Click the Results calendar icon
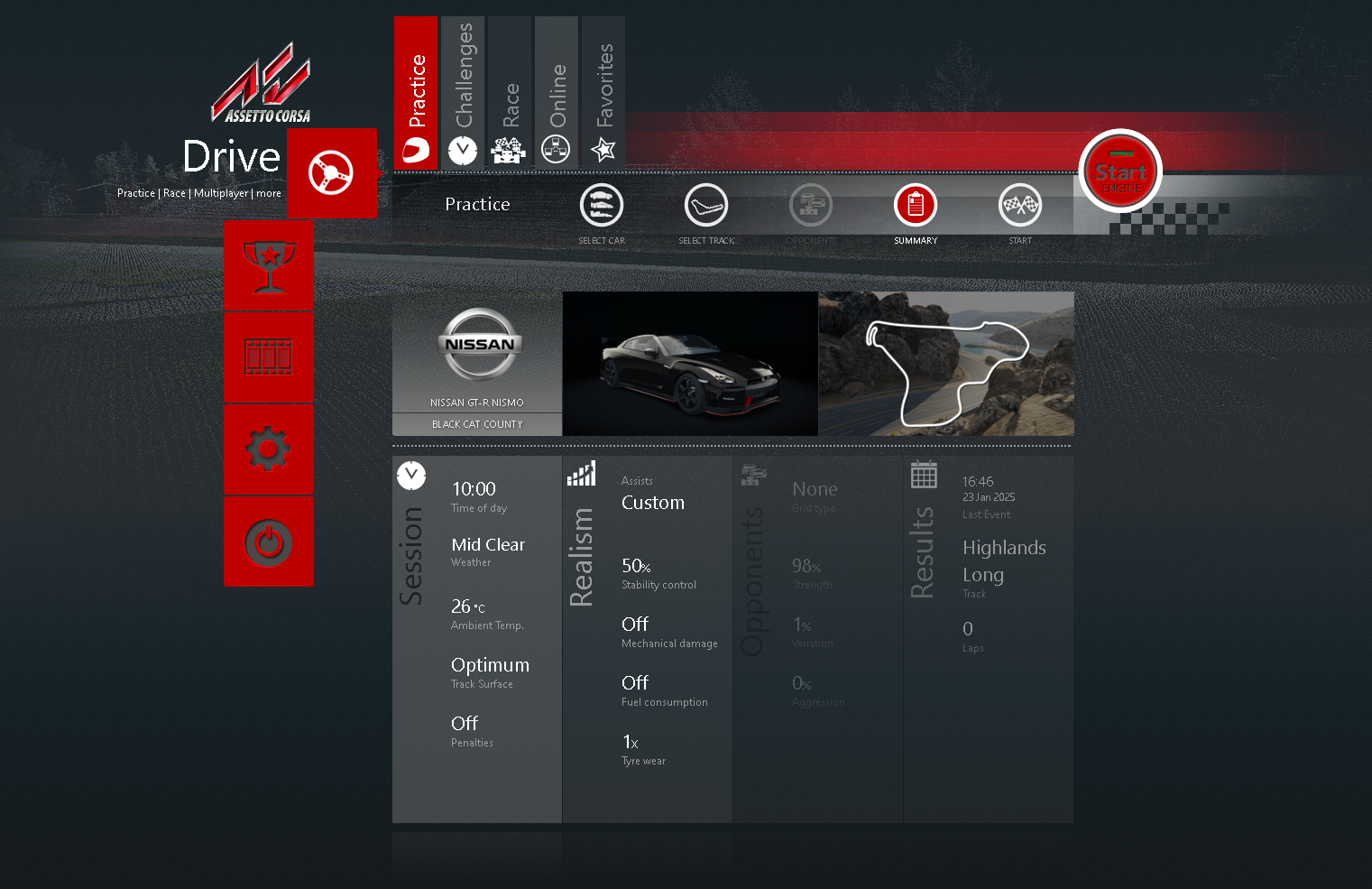1372x889 pixels. point(924,475)
